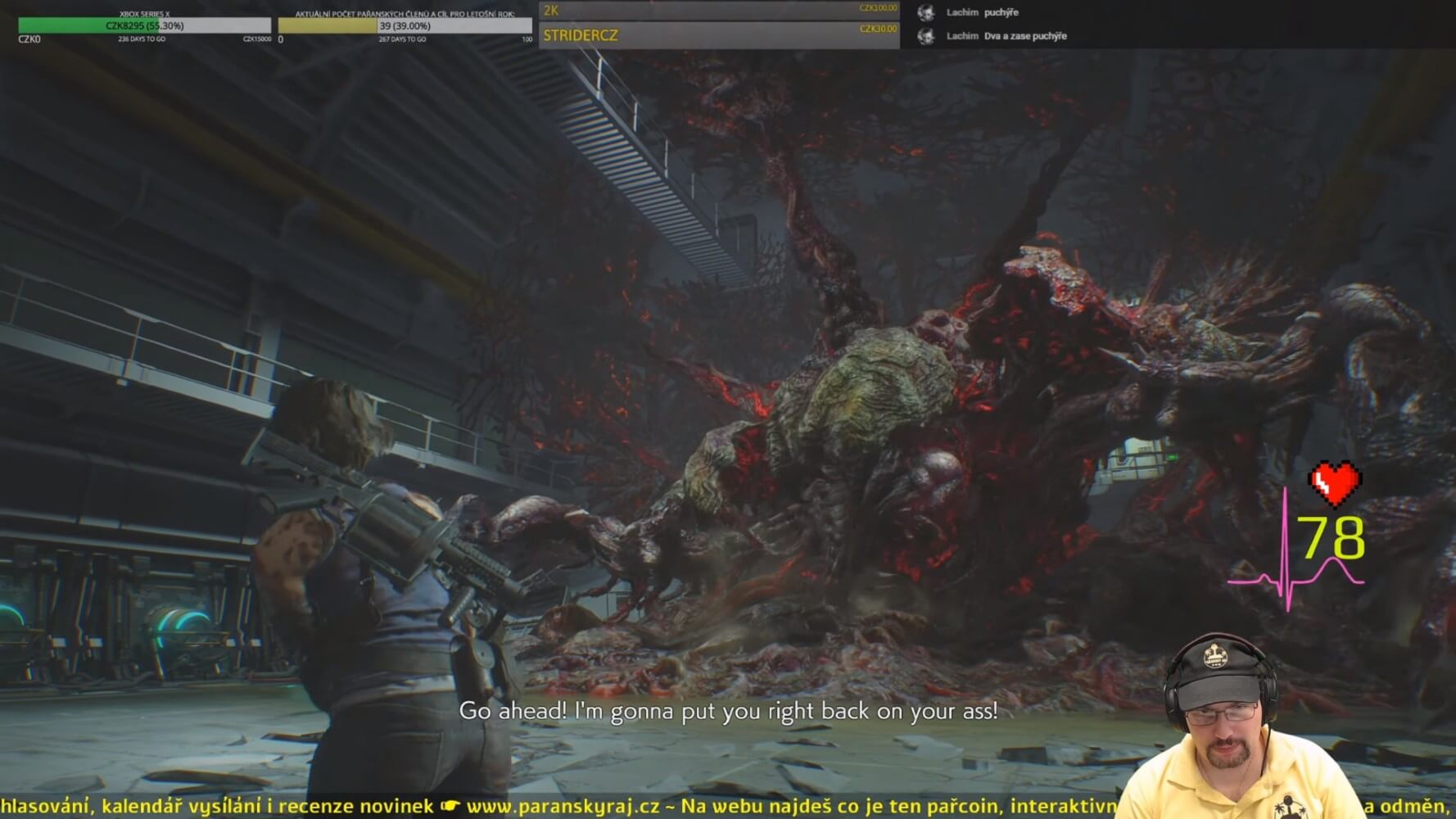The width and height of the screenshot is (1456, 819).
Task: Click the pink heartbeat pulse line graphic
Action: point(1294,573)
